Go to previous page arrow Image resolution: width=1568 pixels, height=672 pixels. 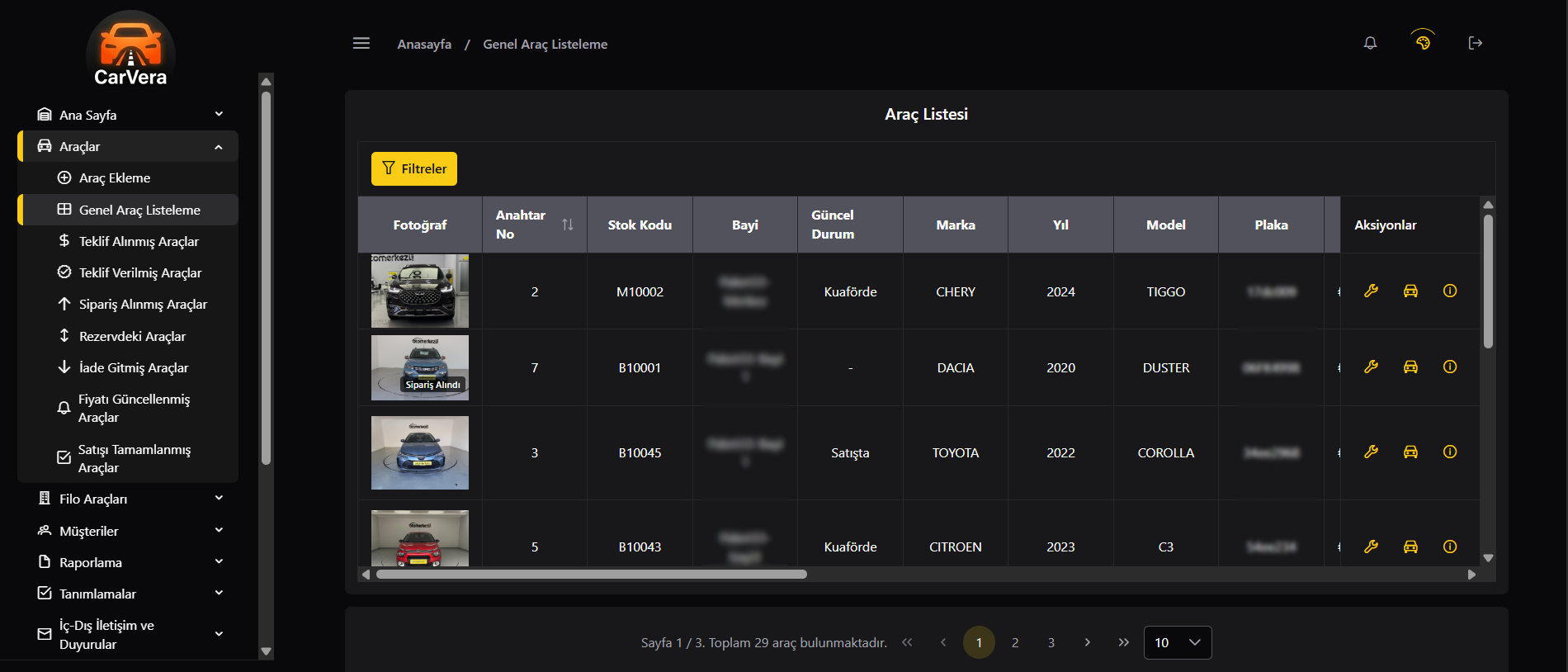pyautogui.click(x=943, y=642)
